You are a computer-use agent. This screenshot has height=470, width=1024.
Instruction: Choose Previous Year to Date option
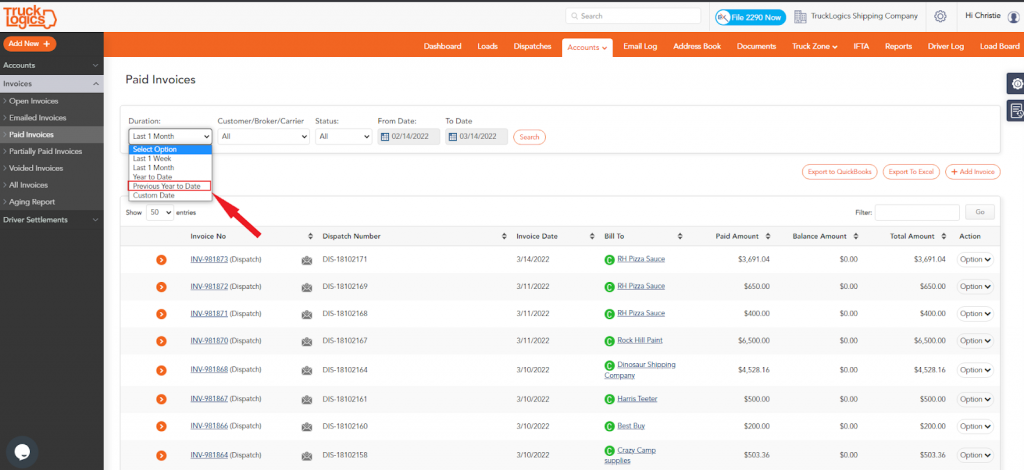pyautogui.click(x=170, y=186)
